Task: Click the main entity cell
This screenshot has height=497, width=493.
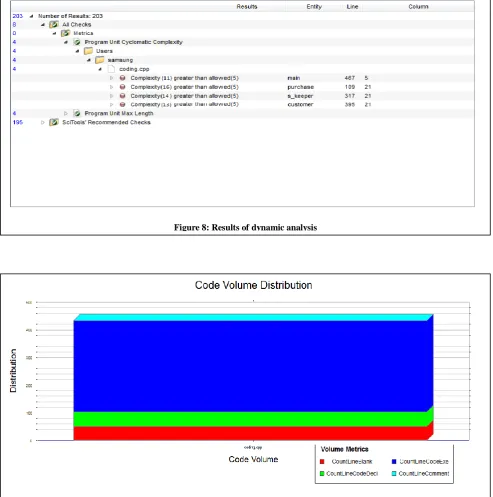Action: point(294,78)
